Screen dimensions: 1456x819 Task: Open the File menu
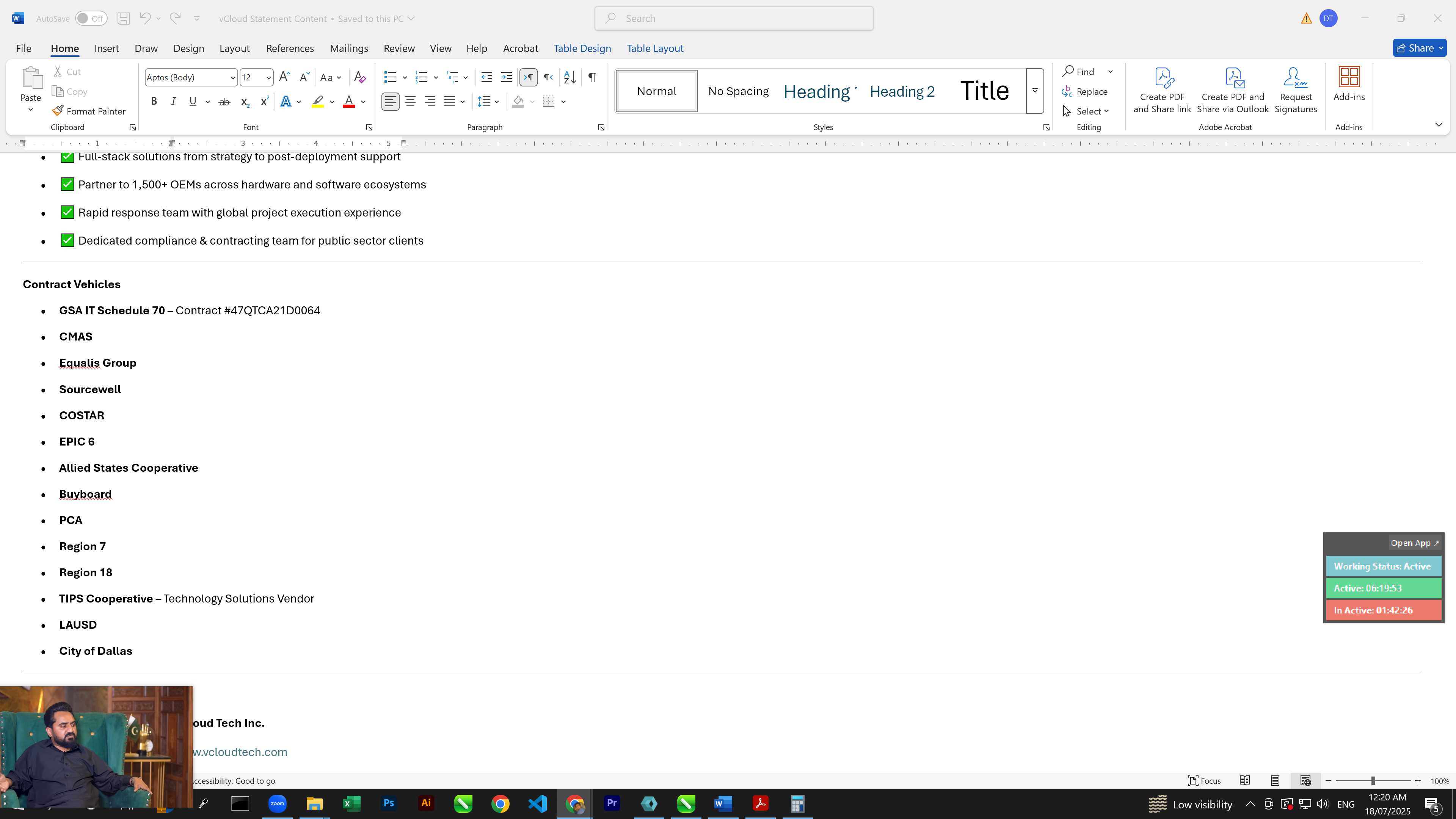24,49
